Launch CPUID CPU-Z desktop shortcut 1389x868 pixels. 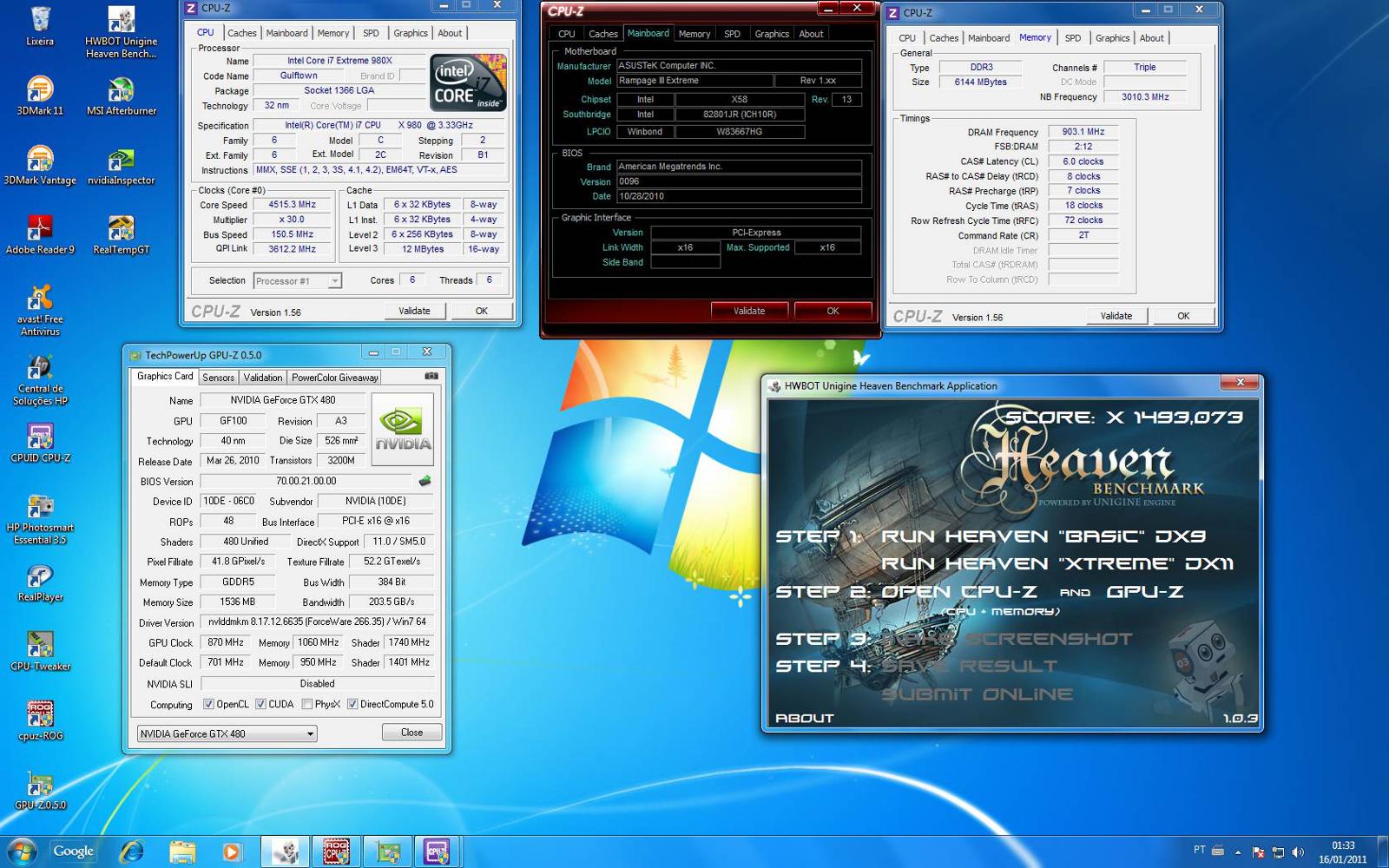40,443
